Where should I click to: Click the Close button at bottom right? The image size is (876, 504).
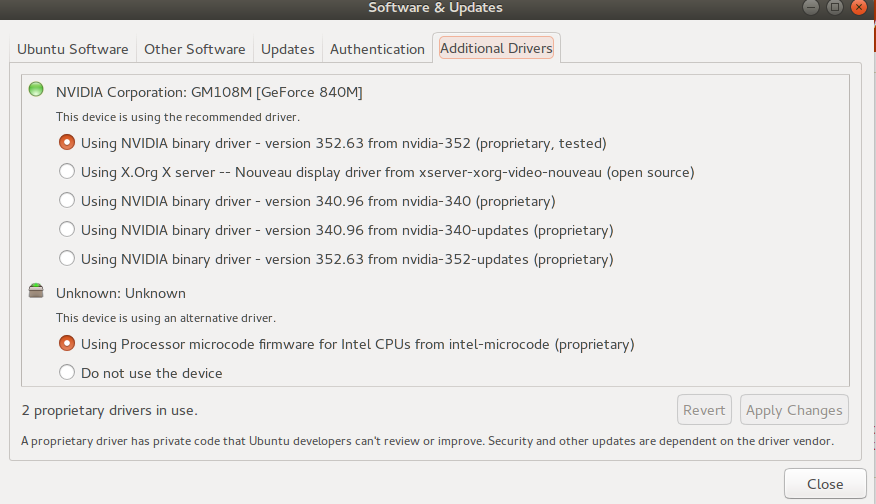[x=825, y=484]
